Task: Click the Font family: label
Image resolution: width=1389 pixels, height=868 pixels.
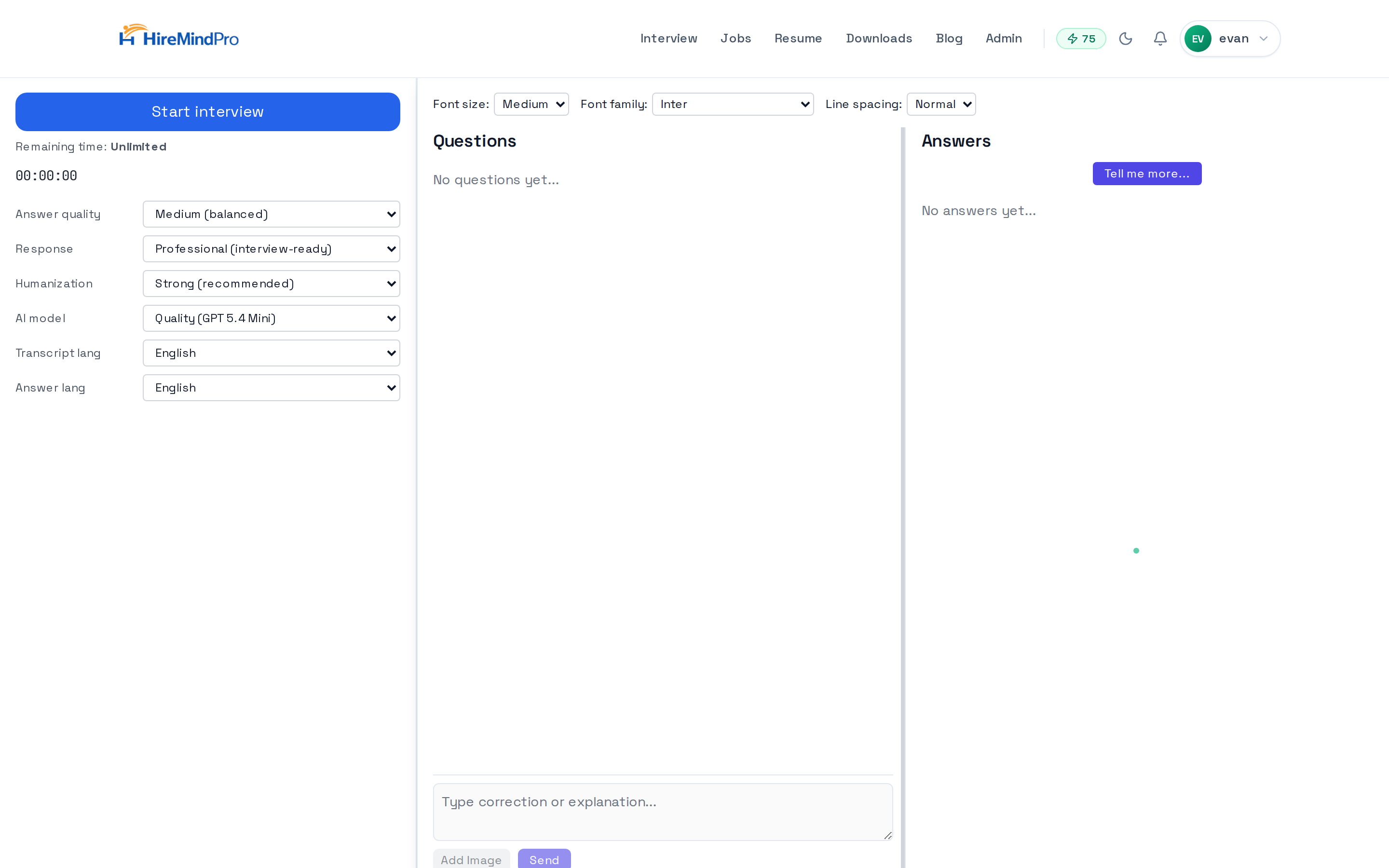Action: pyautogui.click(x=613, y=104)
